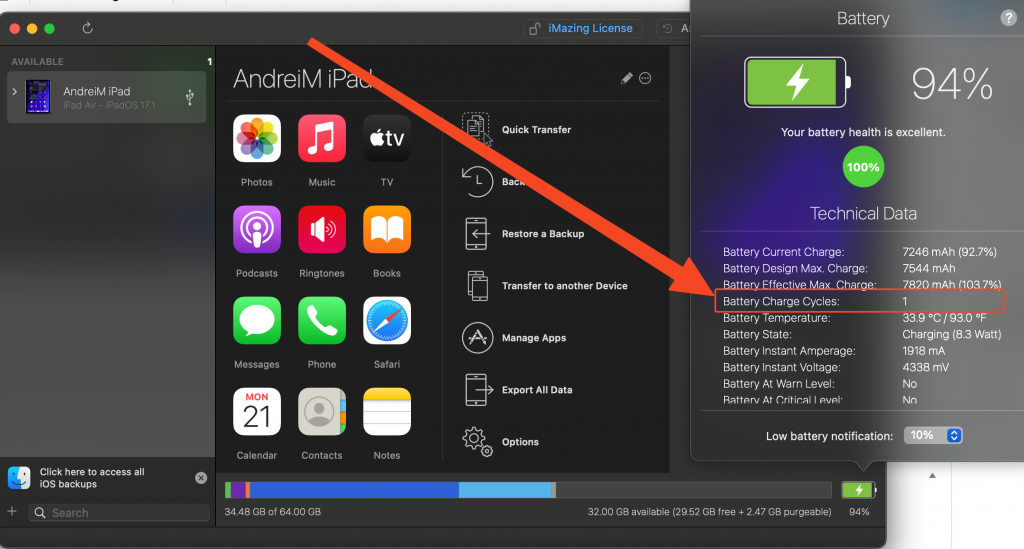1024x549 pixels.
Task: Select AndreiM iPad device thumbnail
Action: tap(38, 97)
